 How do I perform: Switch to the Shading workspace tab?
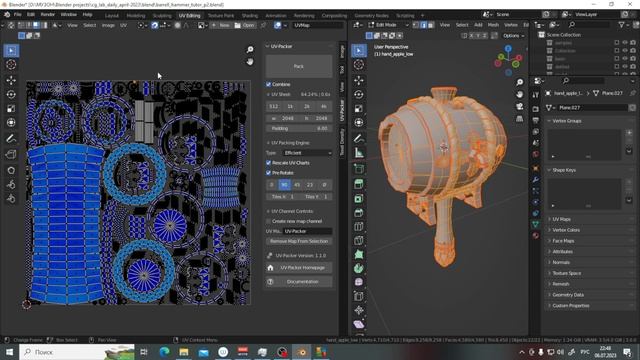[x=250, y=16]
